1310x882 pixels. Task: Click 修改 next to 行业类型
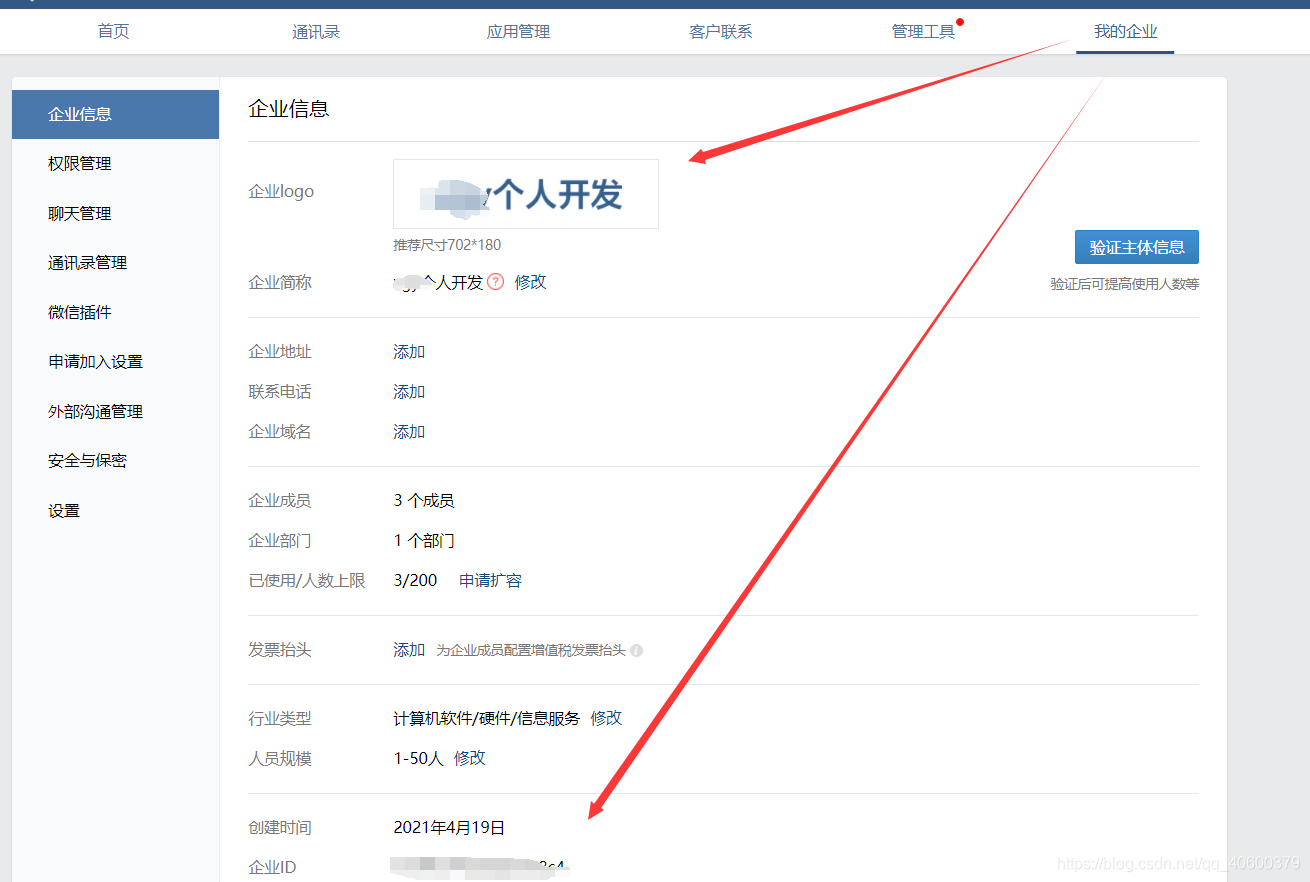pyautogui.click(x=606, y=718)
